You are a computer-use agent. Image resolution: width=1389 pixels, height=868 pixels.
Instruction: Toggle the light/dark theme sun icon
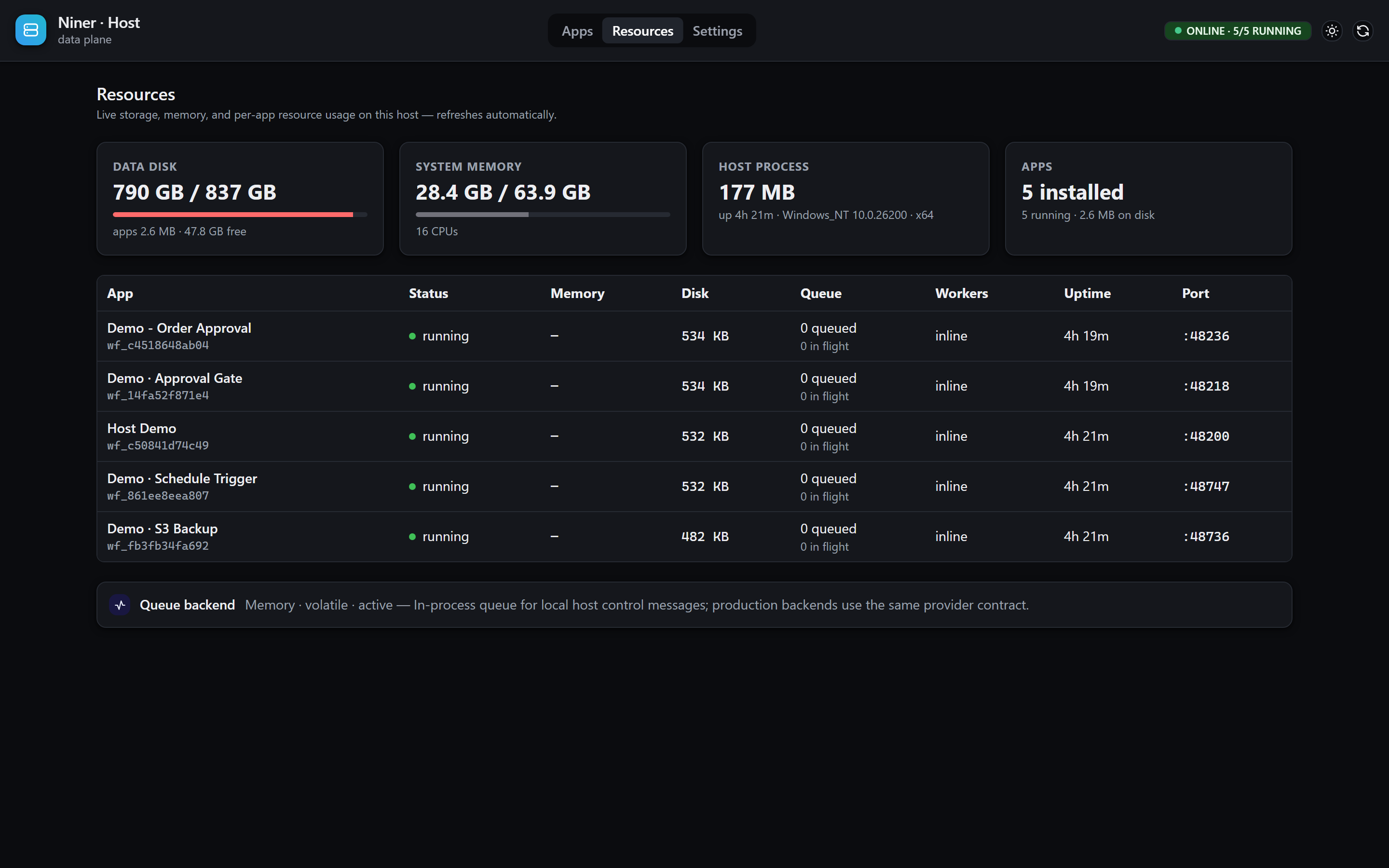coord(1332,30)
